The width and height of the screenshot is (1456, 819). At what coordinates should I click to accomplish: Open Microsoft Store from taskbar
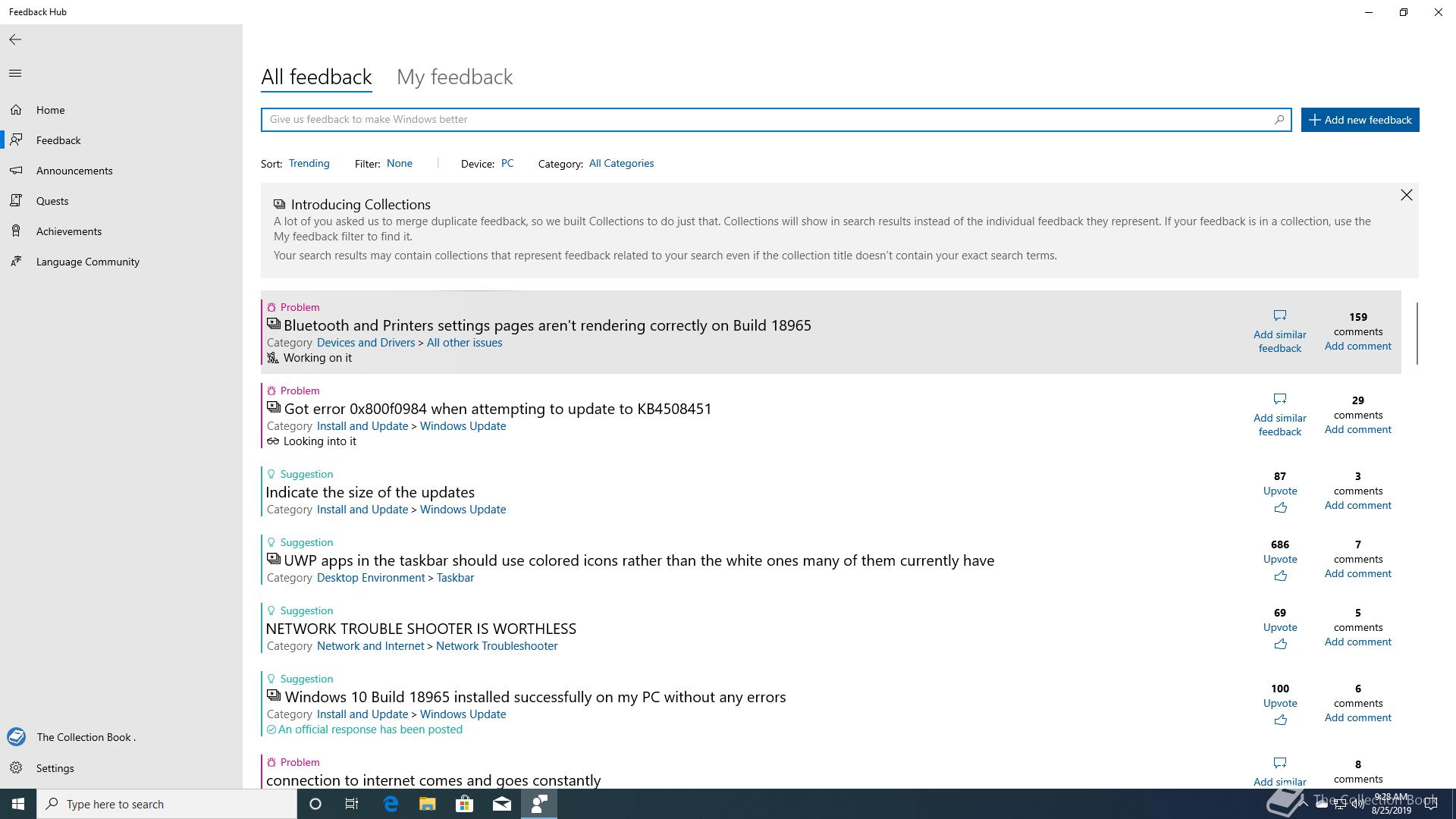464,804
